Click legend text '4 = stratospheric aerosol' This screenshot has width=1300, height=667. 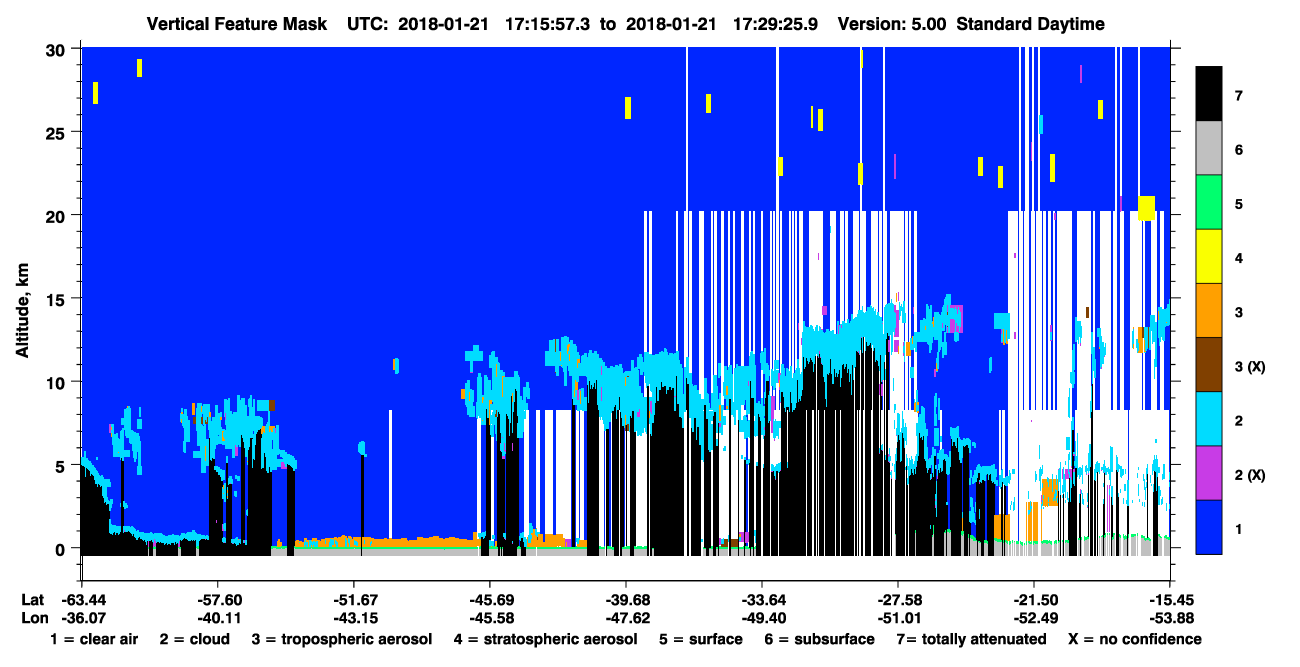click(544, 639)
